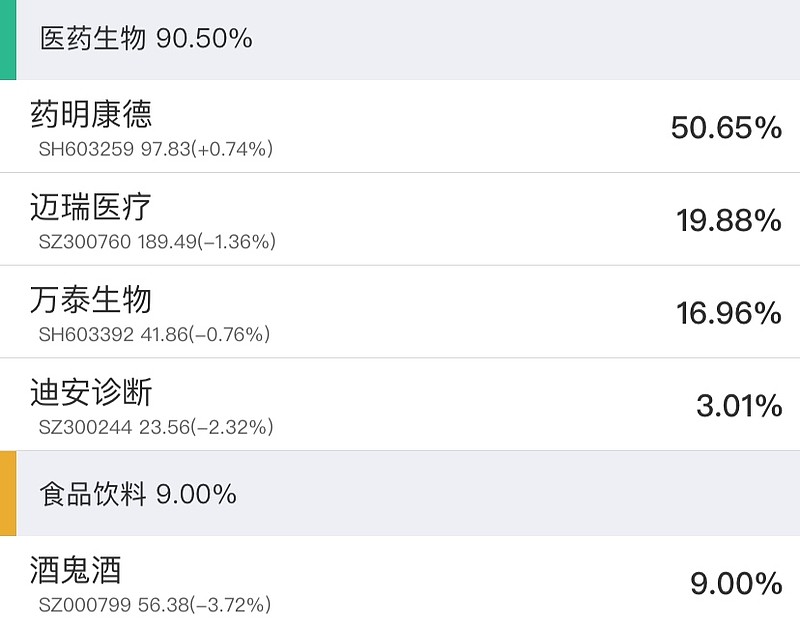Select 酒鬼酒's 9.00% holding weight
The height and width of the screenshot is (624, 800).
(x=736, y=584)
